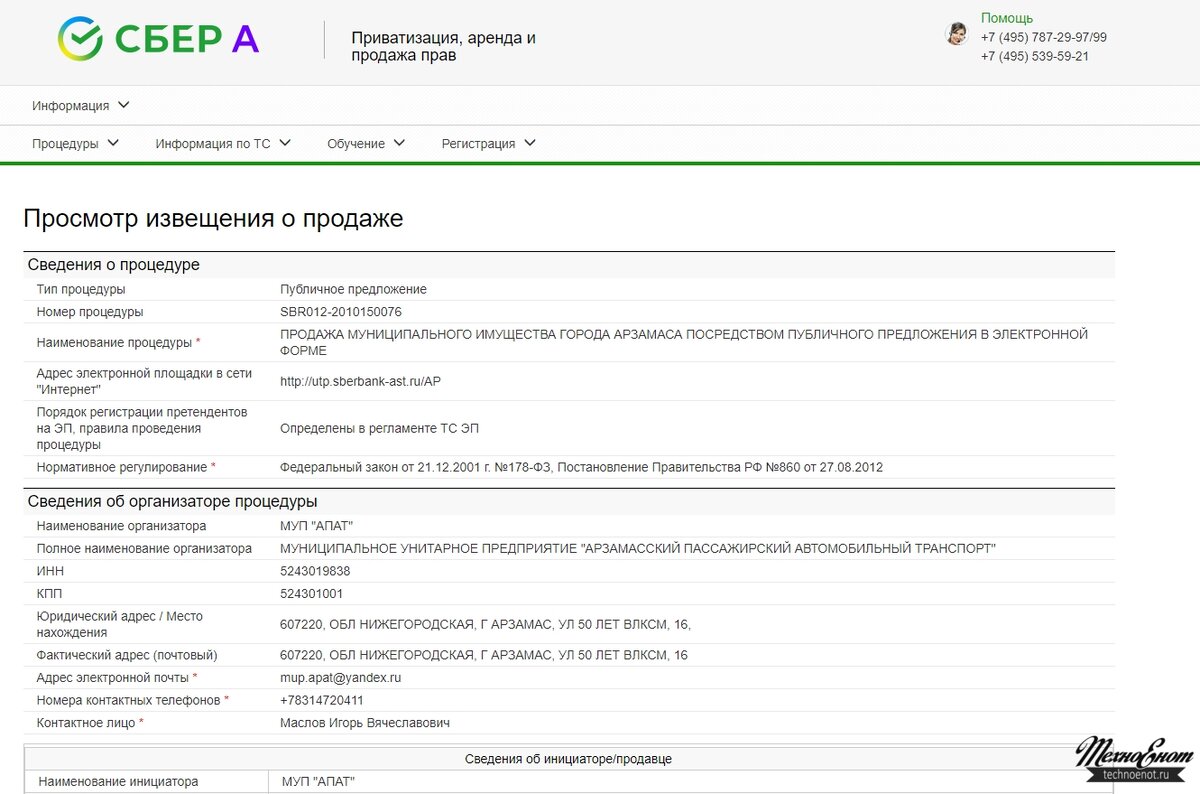Viewport: 1200px width, 794px height.
Task: Open the Помощь link
Action: pos(1007,17)
